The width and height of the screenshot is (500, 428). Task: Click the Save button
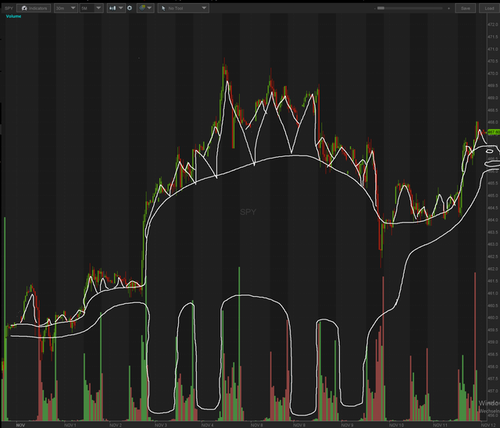(x=465, y=8)
